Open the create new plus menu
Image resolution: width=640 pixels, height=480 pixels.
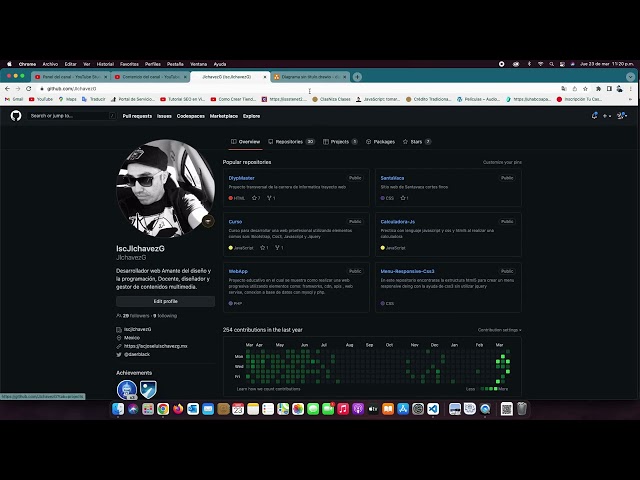coord(607,116)
